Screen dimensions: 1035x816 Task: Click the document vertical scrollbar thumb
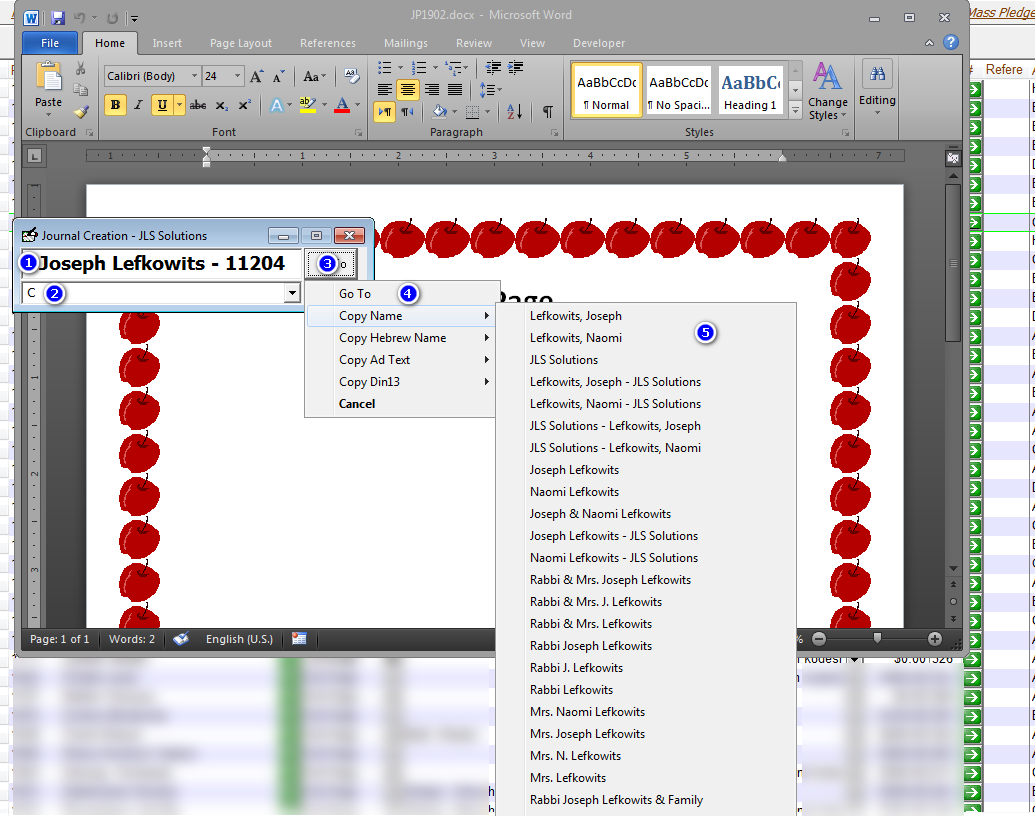coord(953,263)
